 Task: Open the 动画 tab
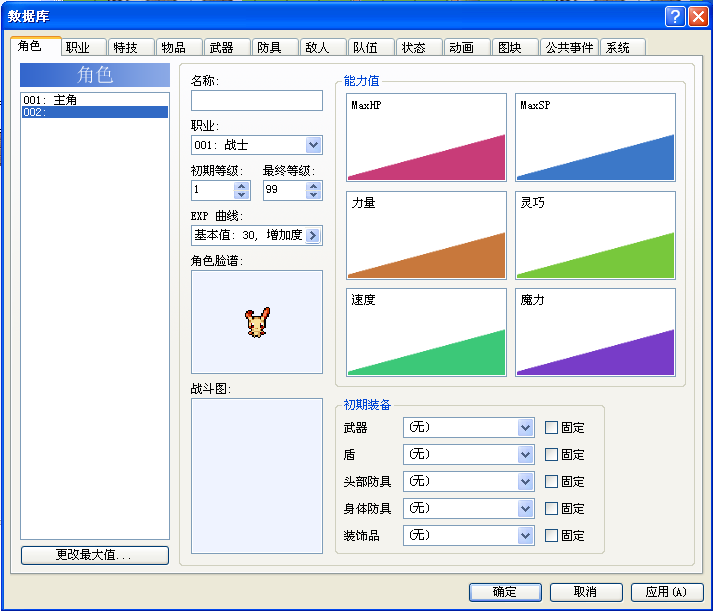click(467, 47)
